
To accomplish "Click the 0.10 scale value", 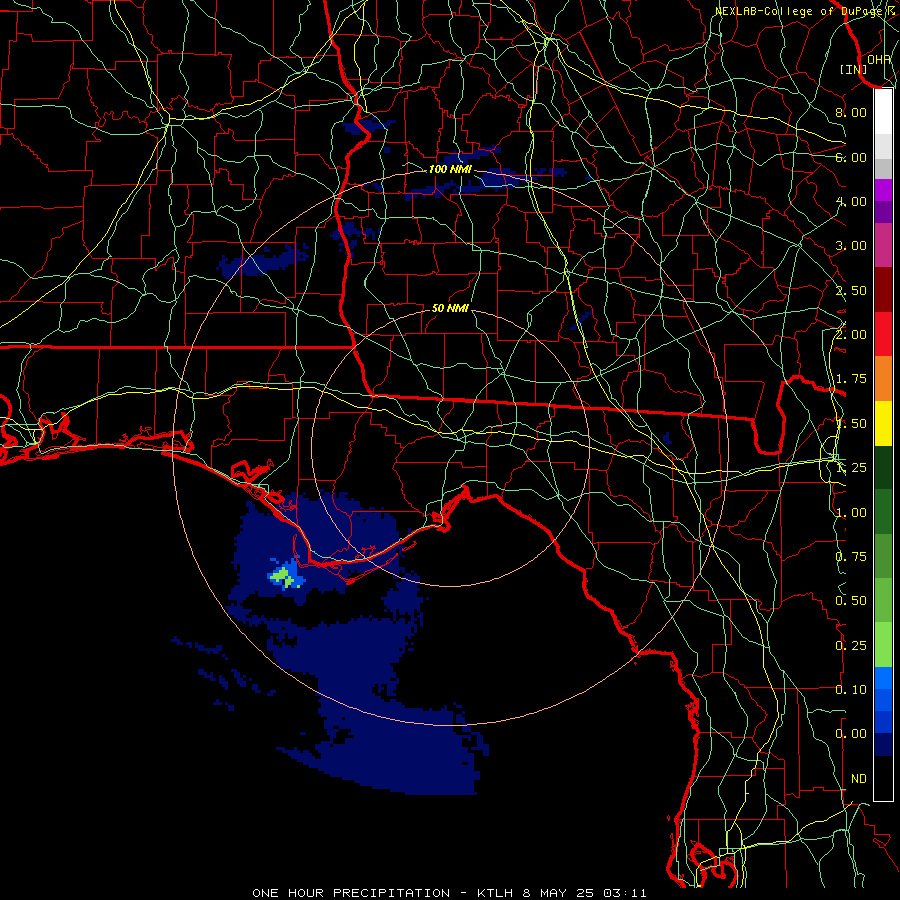I will pos(851,690).
